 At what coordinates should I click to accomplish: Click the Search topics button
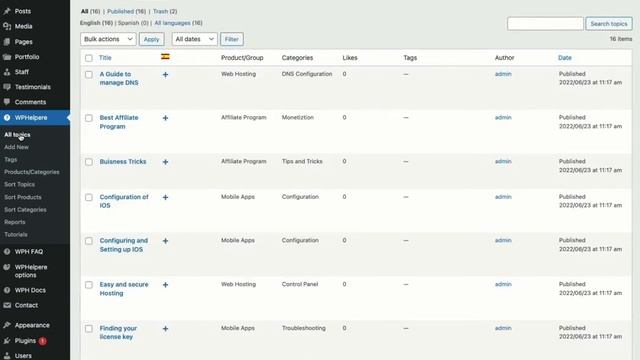pyautogui.click(x=609, y=24)
